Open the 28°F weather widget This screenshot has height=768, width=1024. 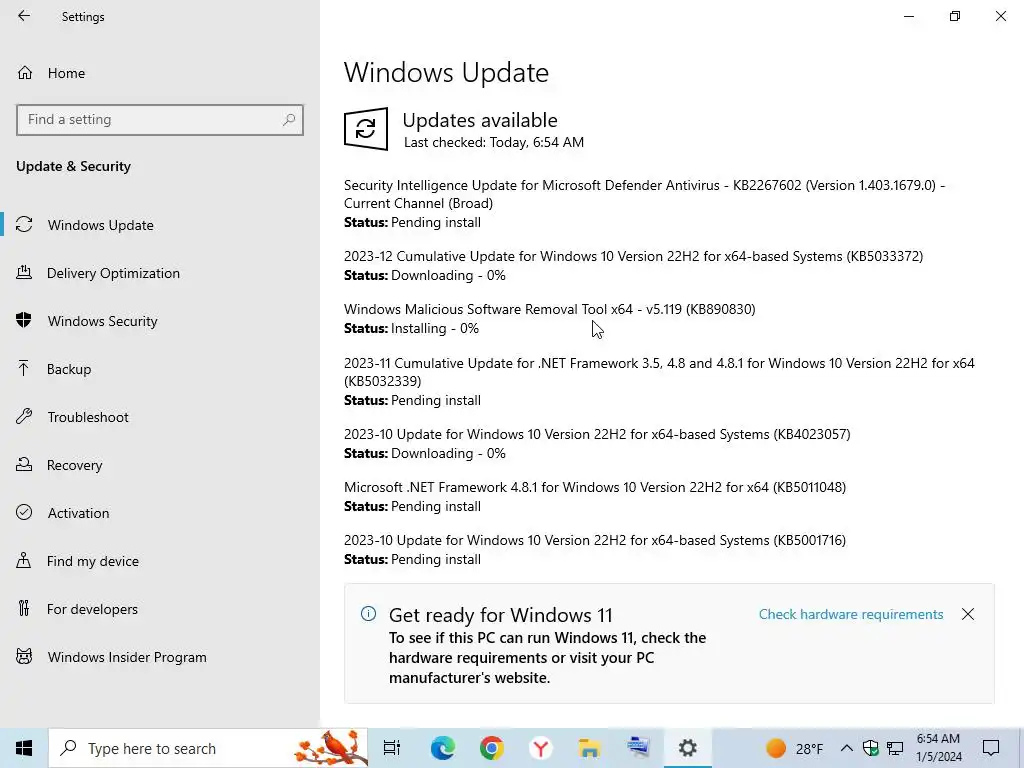click(794, 748)
